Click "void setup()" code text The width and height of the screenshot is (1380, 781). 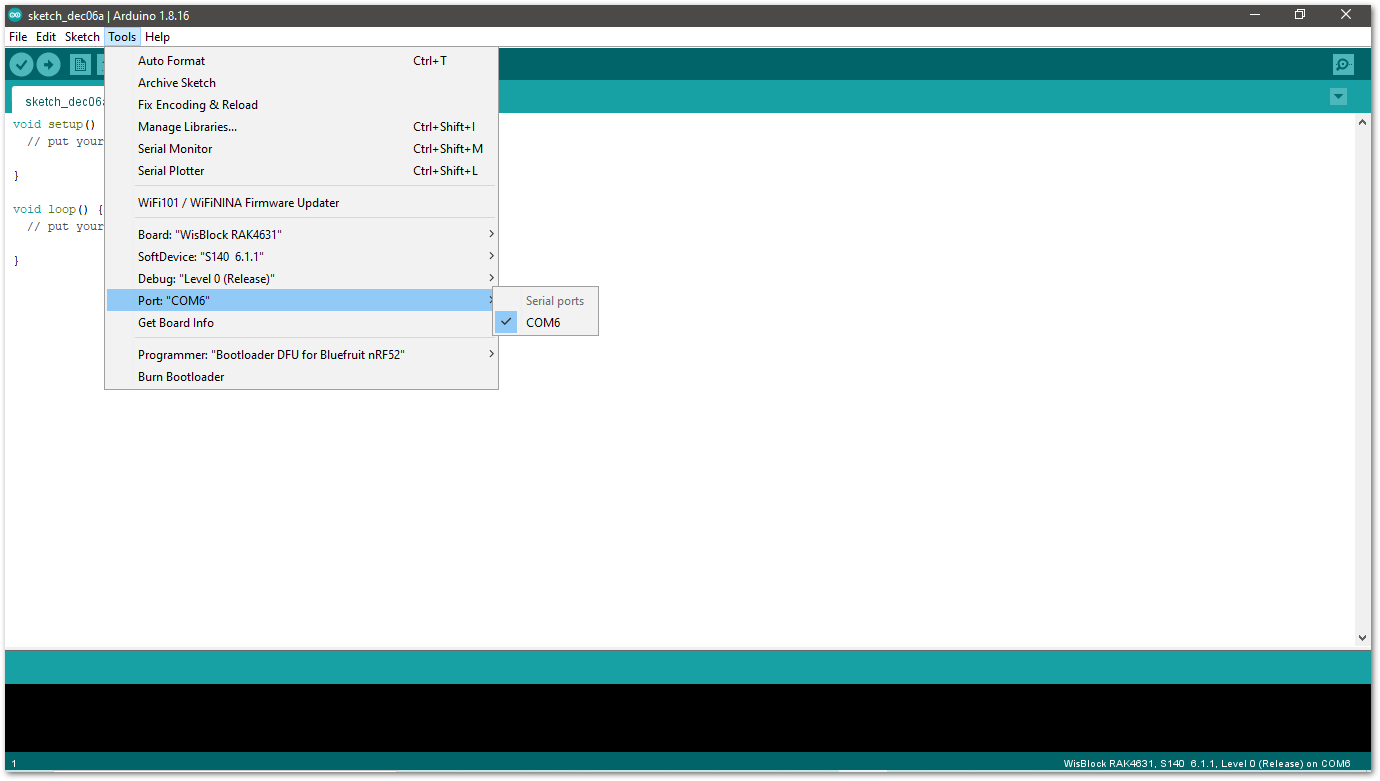click(55, 125)
